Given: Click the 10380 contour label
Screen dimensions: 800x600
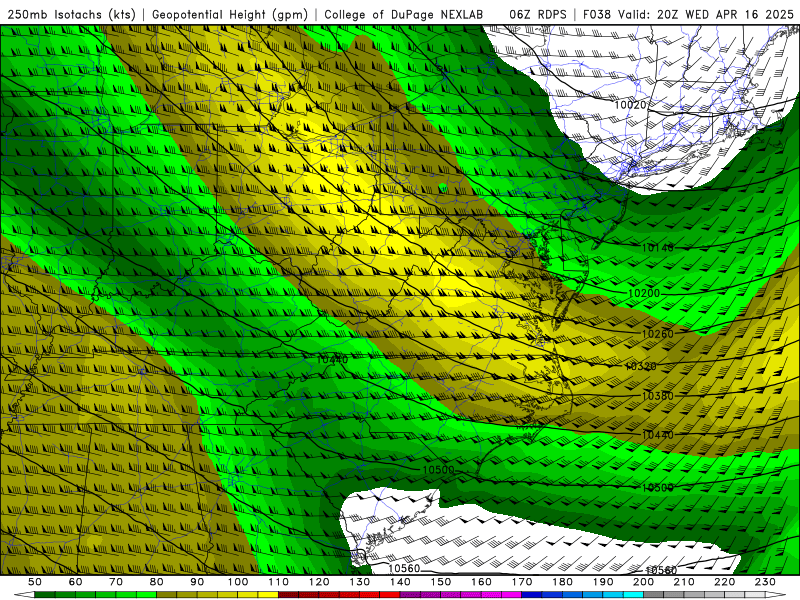Looking at the screenshot, I should 658,396.
